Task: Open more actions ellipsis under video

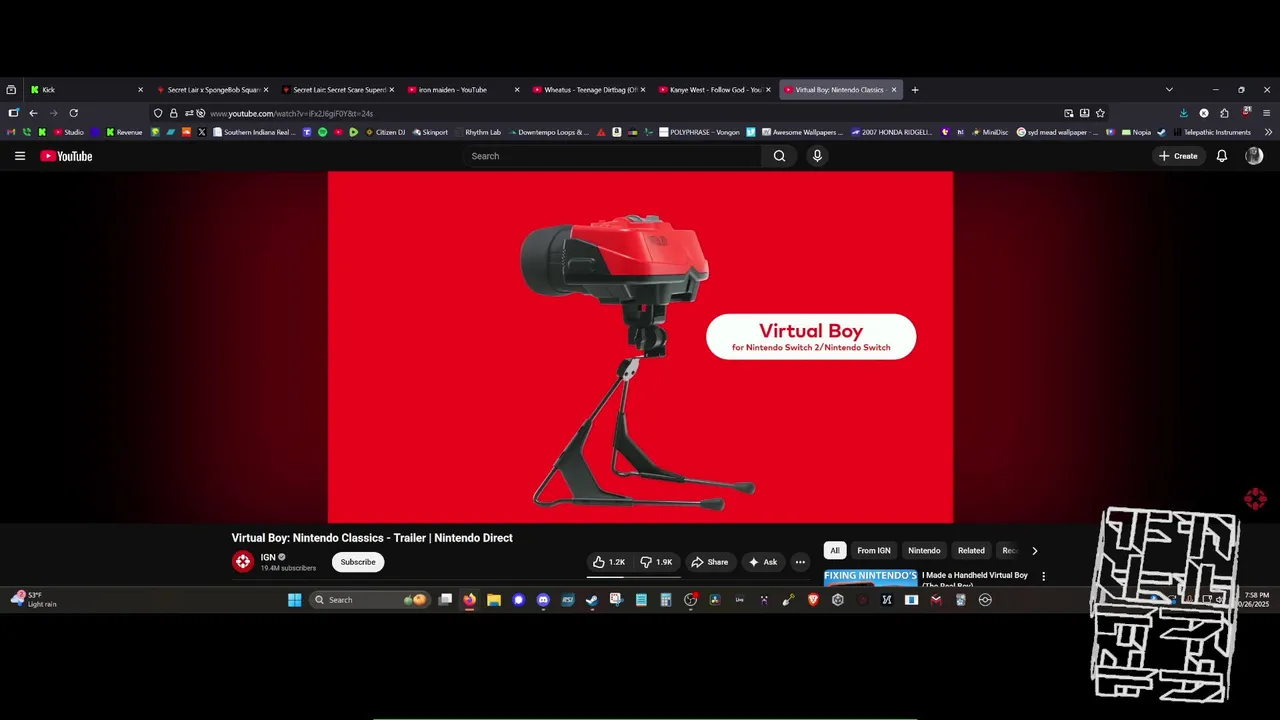Action: coord(800,562)
